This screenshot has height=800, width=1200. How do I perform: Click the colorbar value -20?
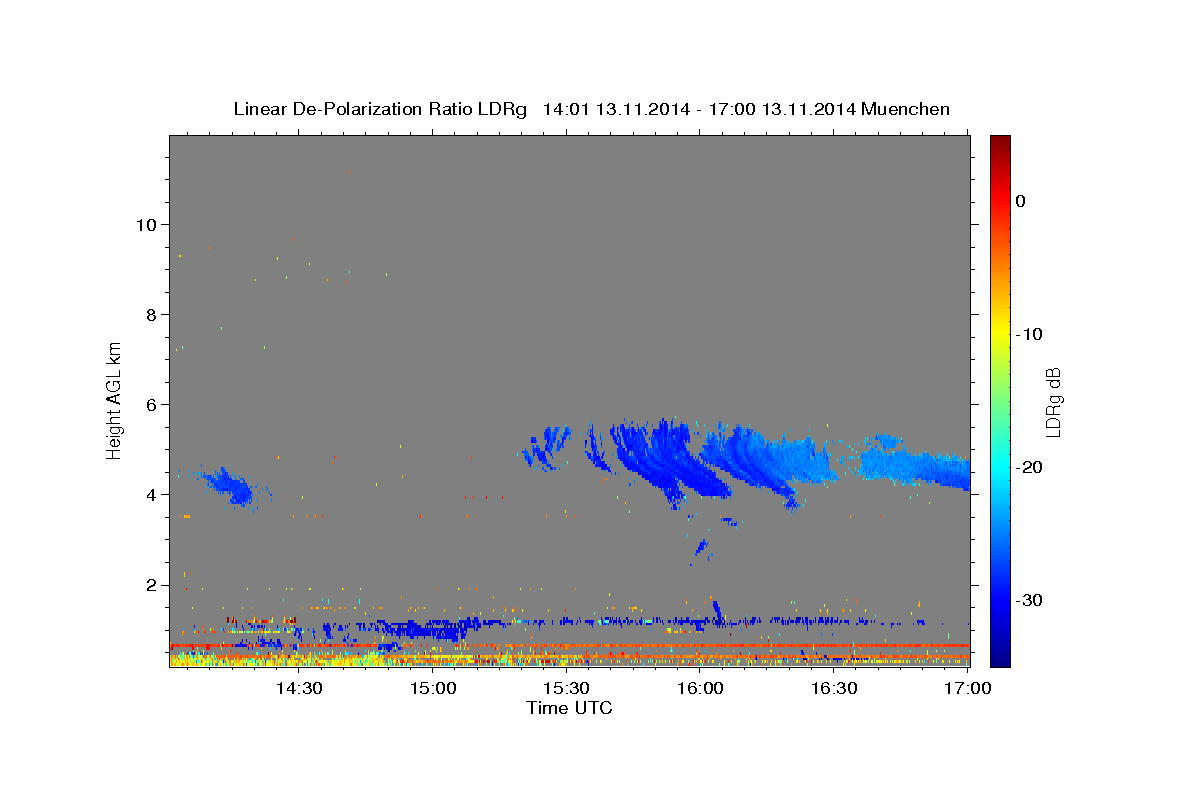coord(1030,467)
